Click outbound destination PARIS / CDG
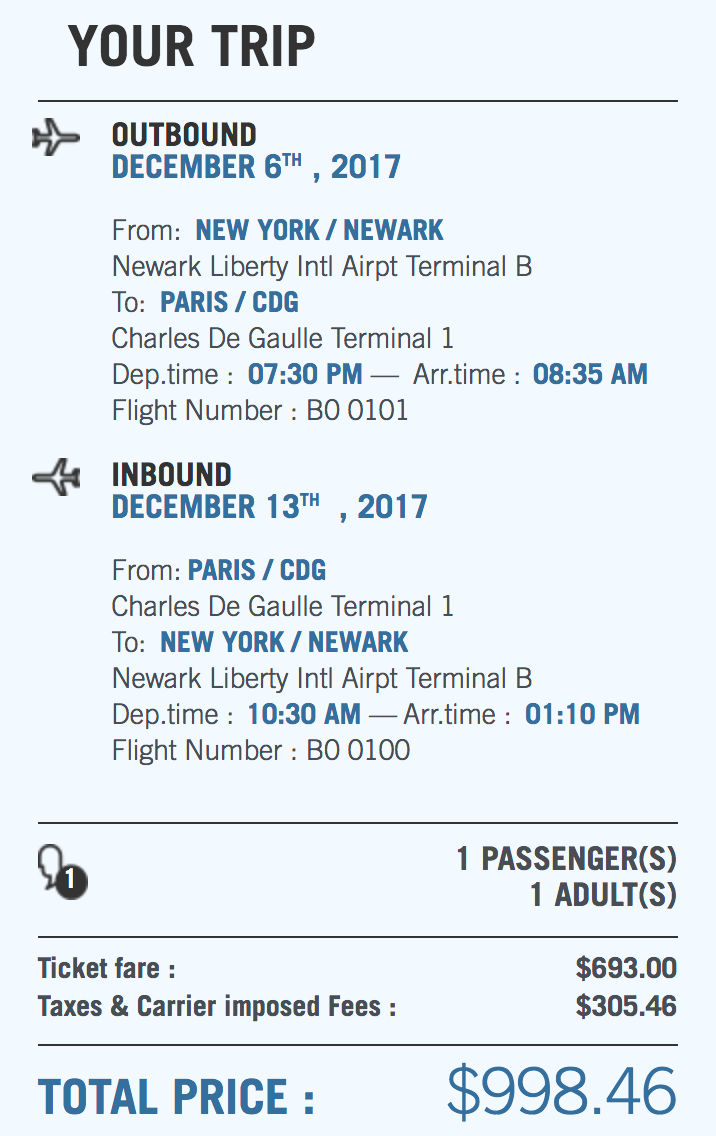The height and width of the screenshot is (1136, 716). pos(229,302)
